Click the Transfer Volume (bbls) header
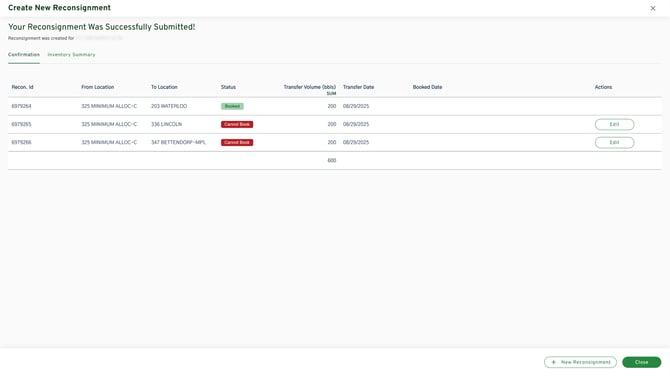The image size is (670, 376). coord(310,87)
